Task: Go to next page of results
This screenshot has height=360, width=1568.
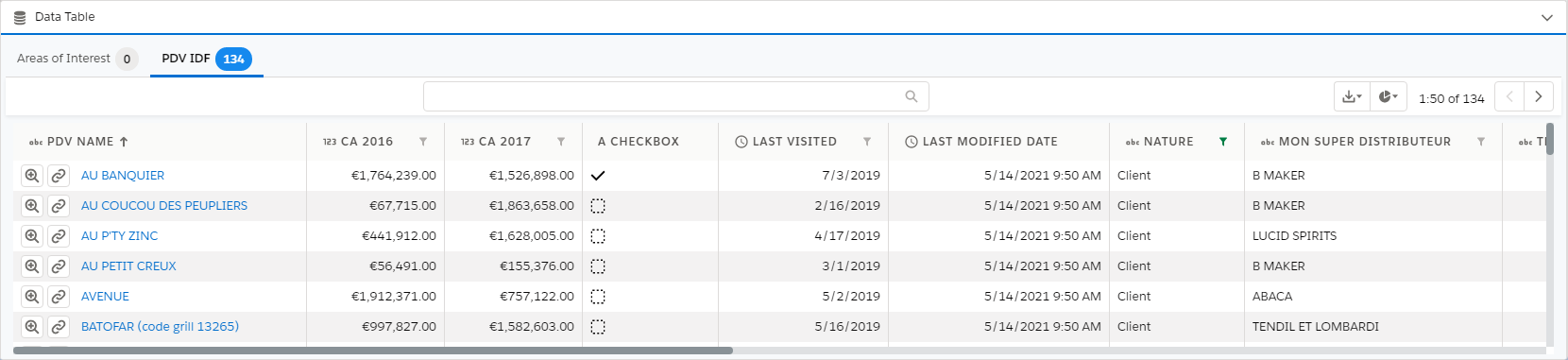Action: click(x=1539, y=96)
